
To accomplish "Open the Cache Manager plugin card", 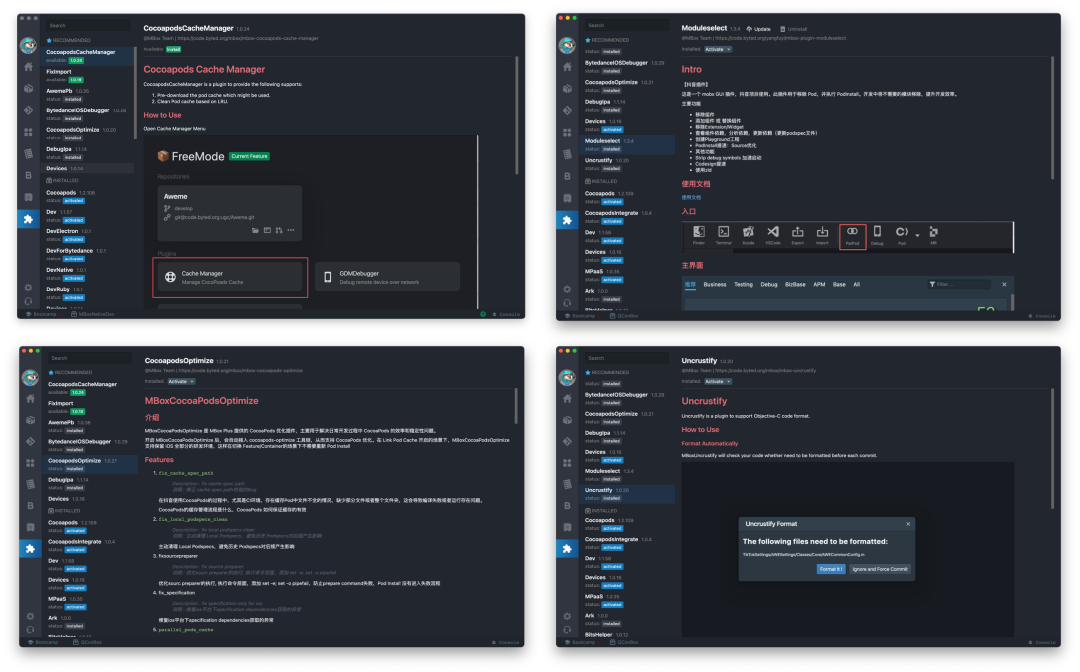I will (x=229, y=277).
